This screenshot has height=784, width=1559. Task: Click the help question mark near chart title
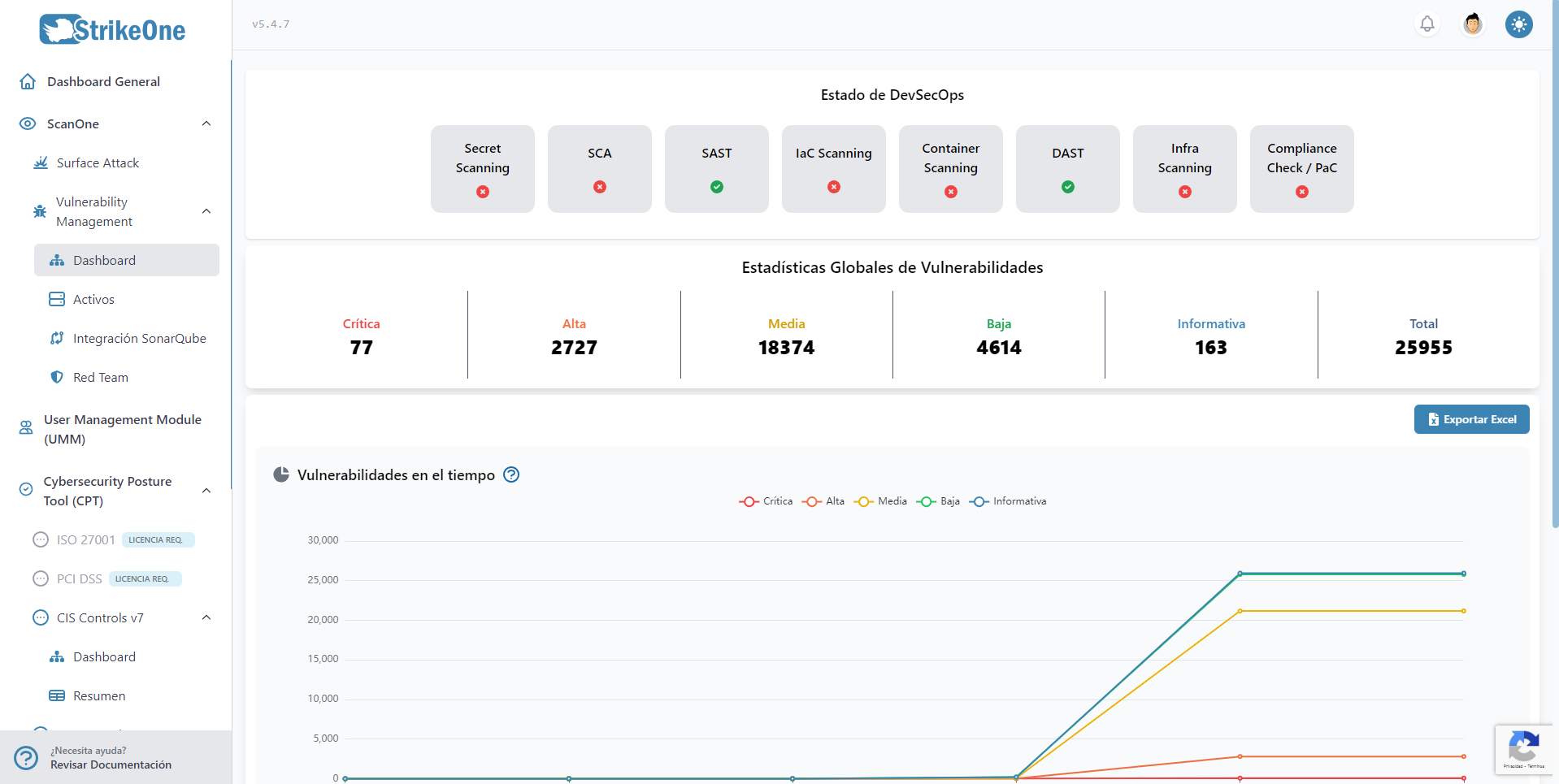coord(511,474)
